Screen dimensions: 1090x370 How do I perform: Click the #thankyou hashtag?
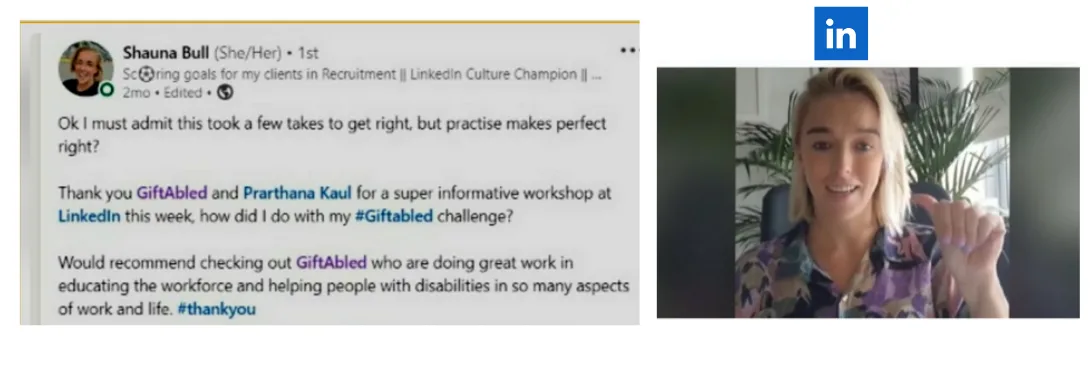(216, 309)
